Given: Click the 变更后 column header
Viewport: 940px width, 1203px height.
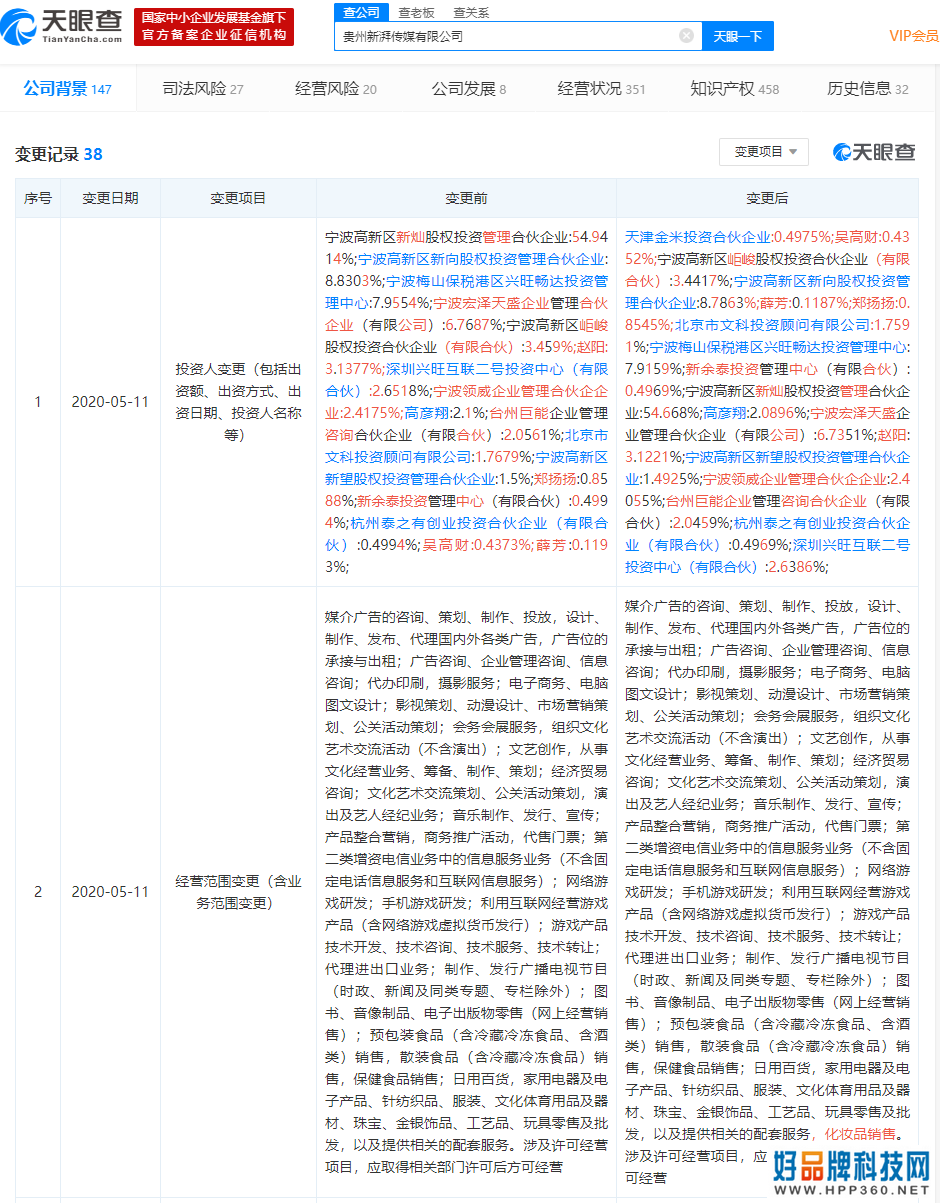Looking at the screenshot, I should 767,198.
